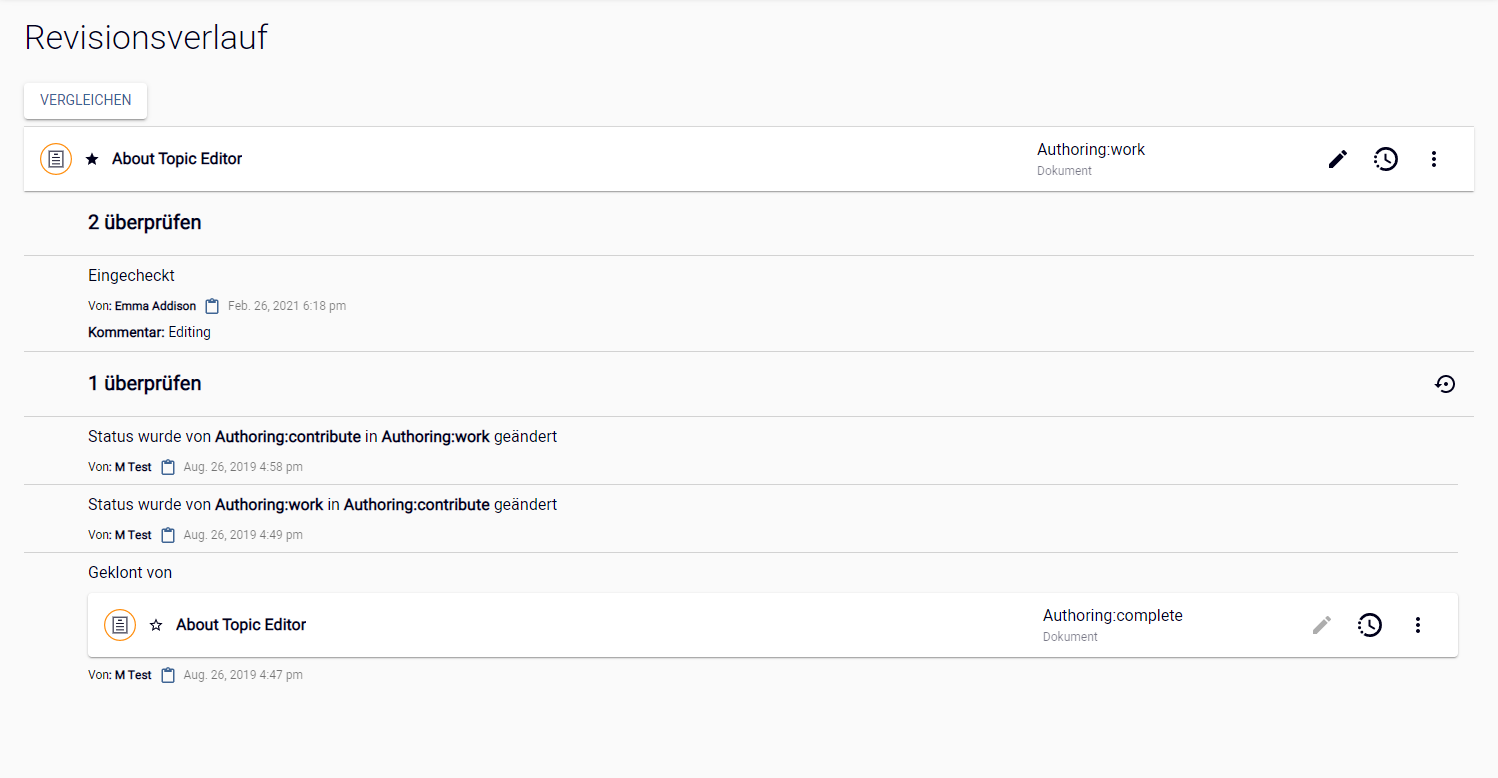Screen dimensions: 1498x778
Task: Click clipboard icon next to Feb. 26, 2021
Action: pos(212,306)
